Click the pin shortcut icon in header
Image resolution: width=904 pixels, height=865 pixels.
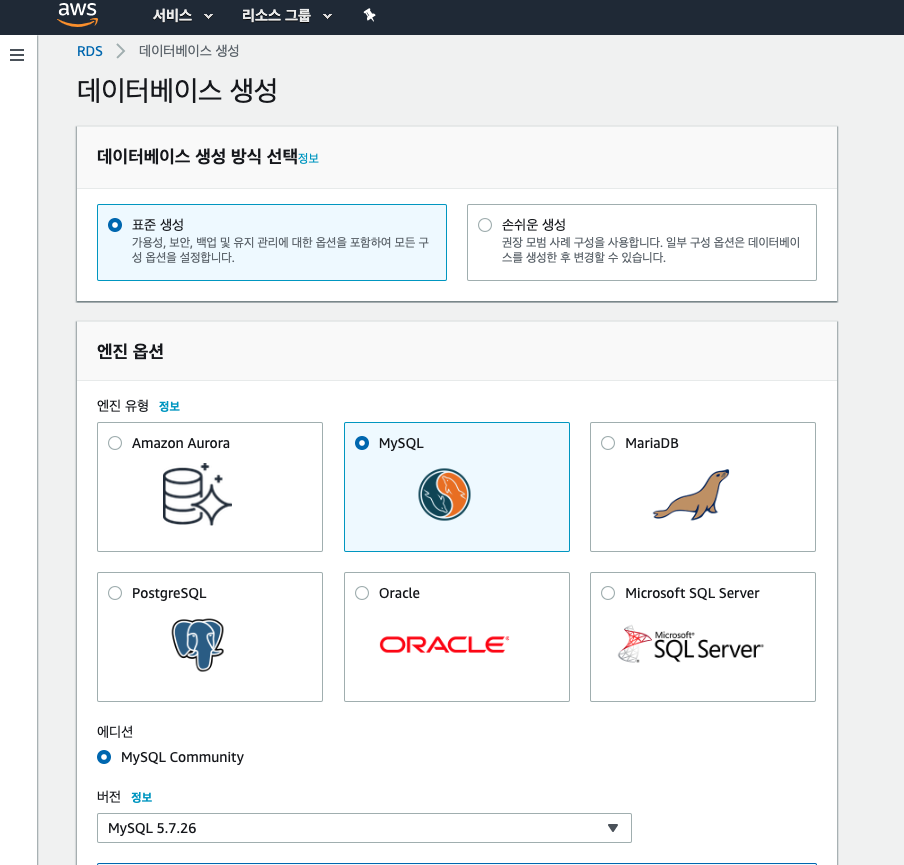coord(370,16)
